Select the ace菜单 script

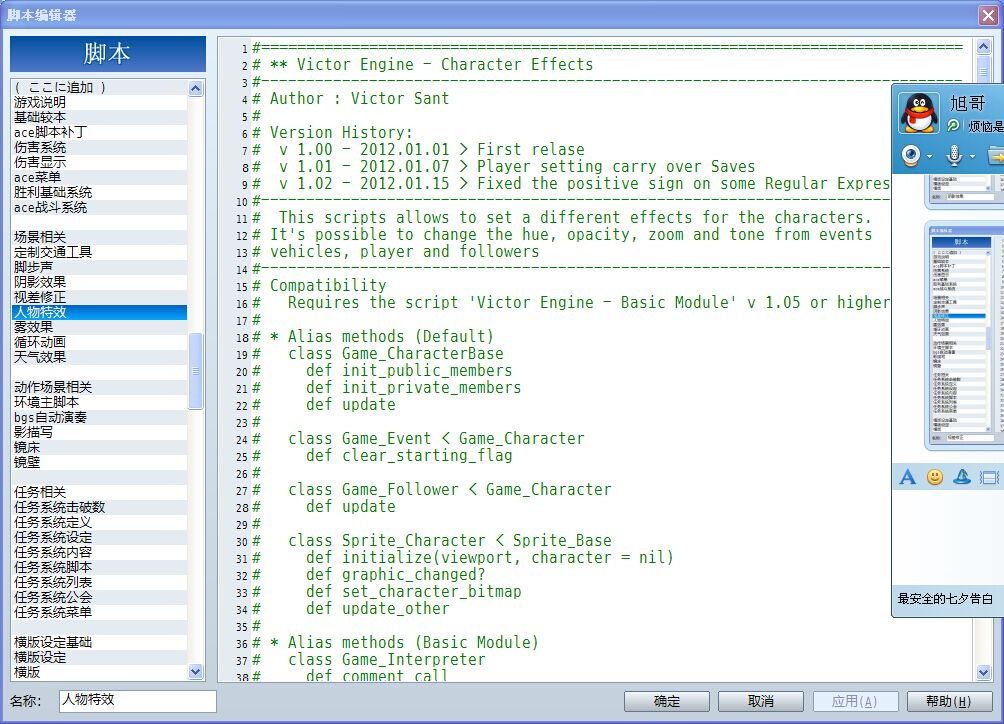coord(100,177)
